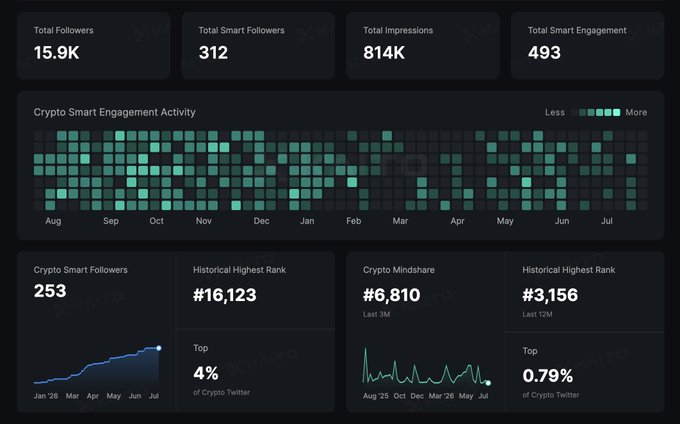Click Jun on smart followers chart axis

pos(135,396)
